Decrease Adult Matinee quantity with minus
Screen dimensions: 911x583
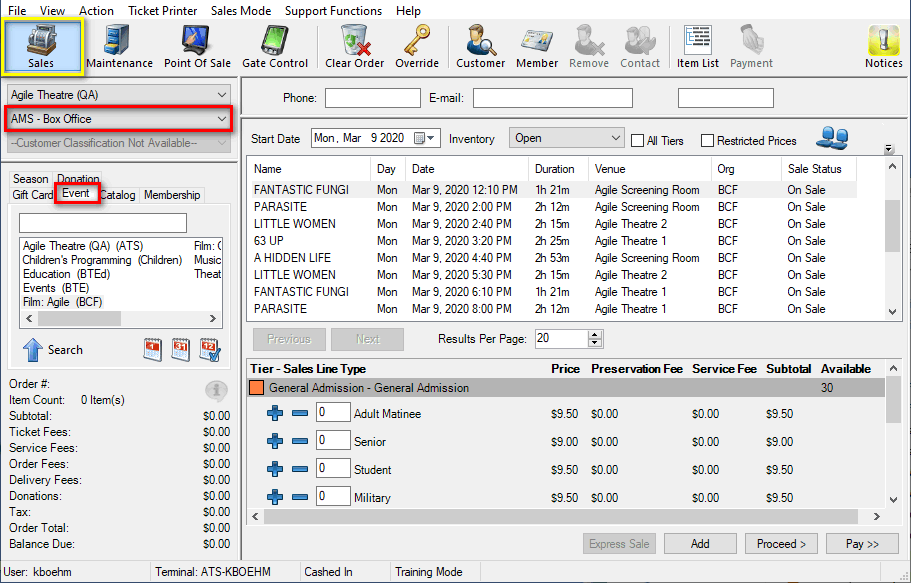(300, 413)
